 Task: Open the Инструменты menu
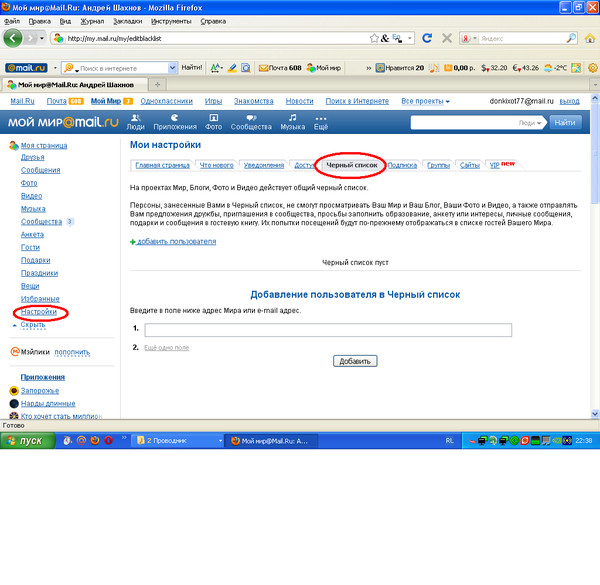(171, 21)
